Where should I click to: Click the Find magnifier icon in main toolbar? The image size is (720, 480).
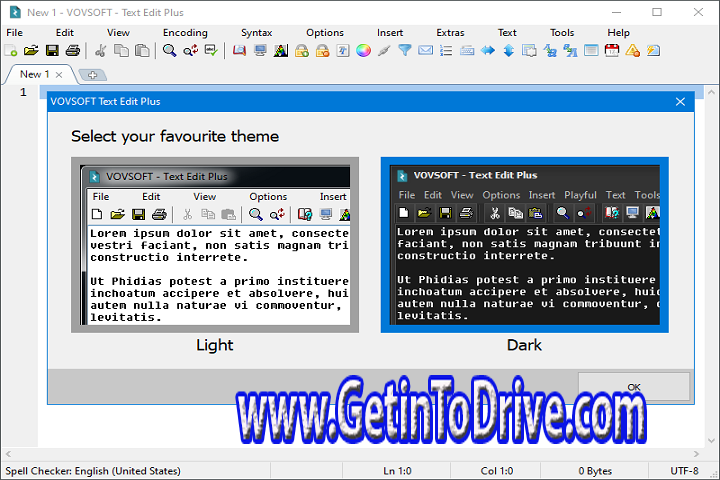tap(169, 51)
